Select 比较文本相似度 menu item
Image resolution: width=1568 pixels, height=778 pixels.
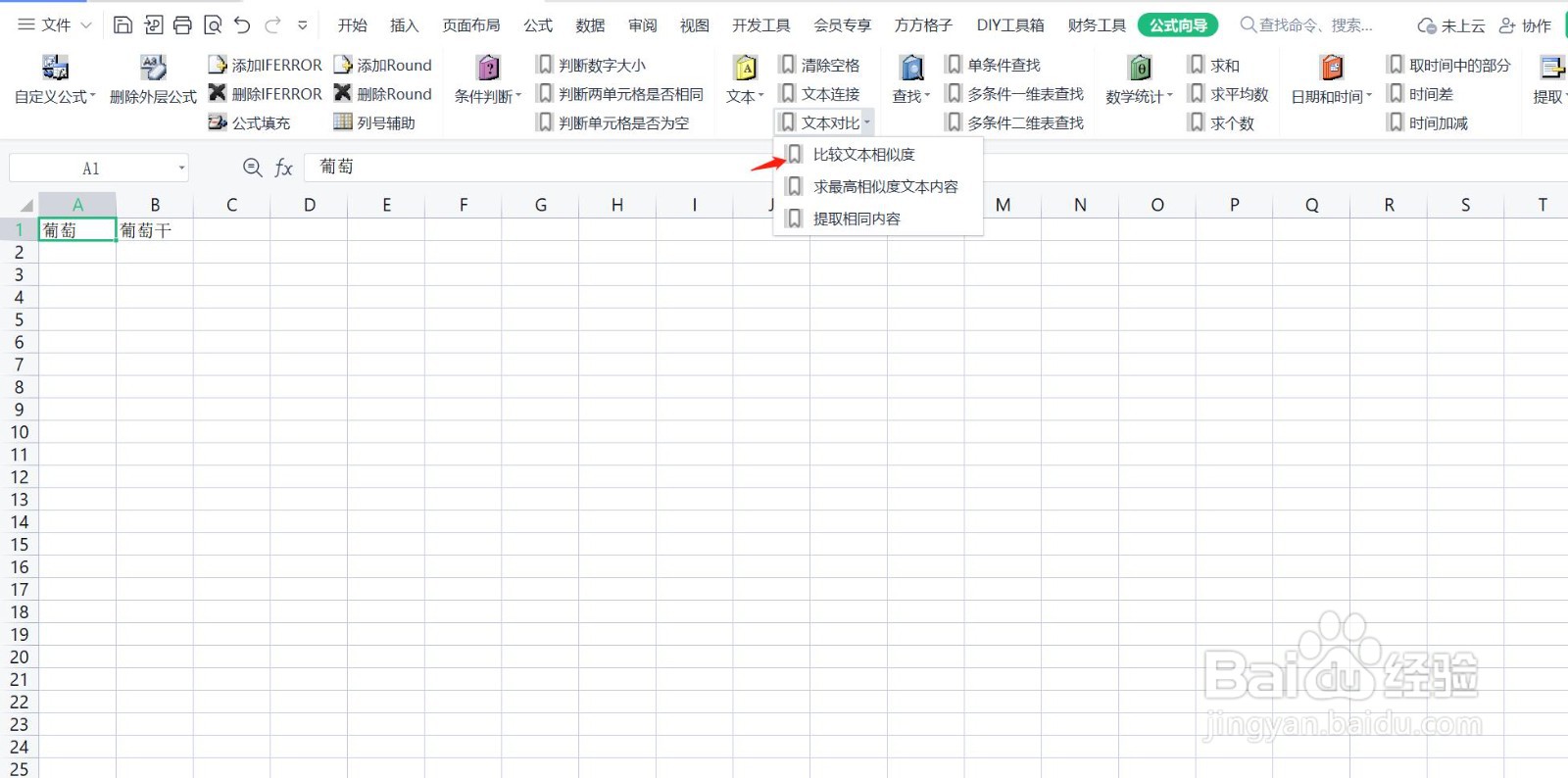point(878,154)
